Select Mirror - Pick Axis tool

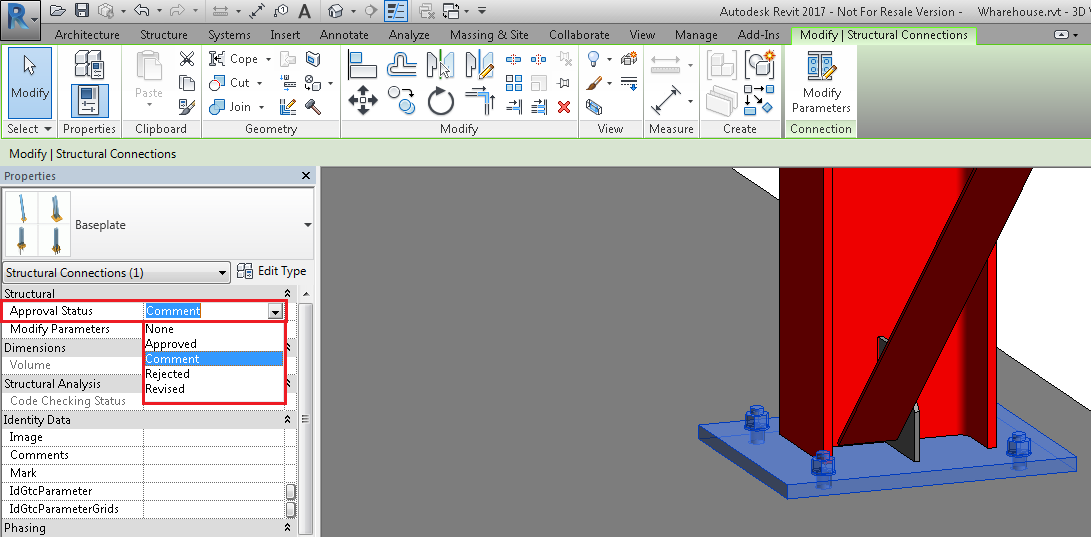point(440,65)
